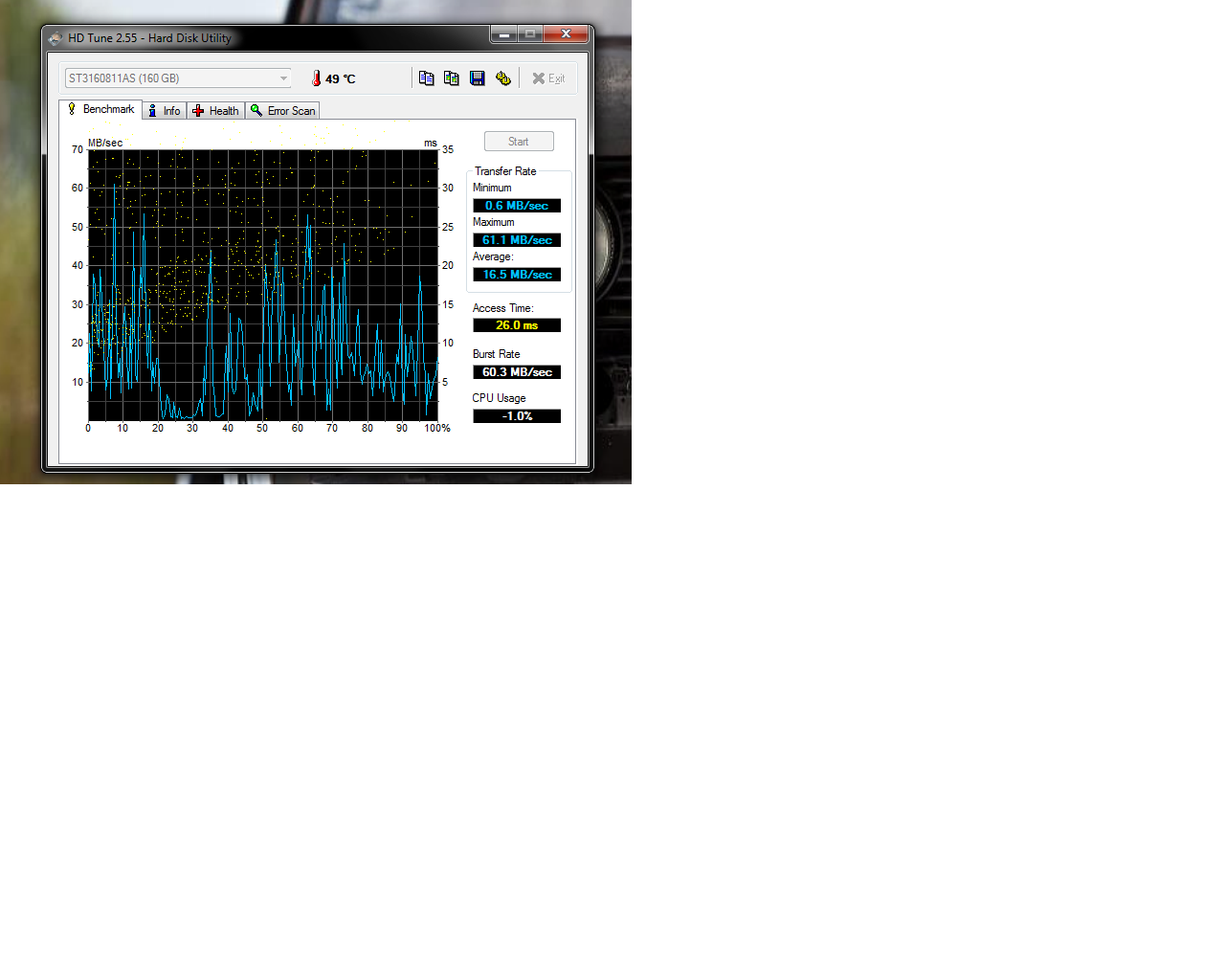Open the ST3160811AS drive selector dropdown
Screen dimensions: 1225x980
(178, 78)
